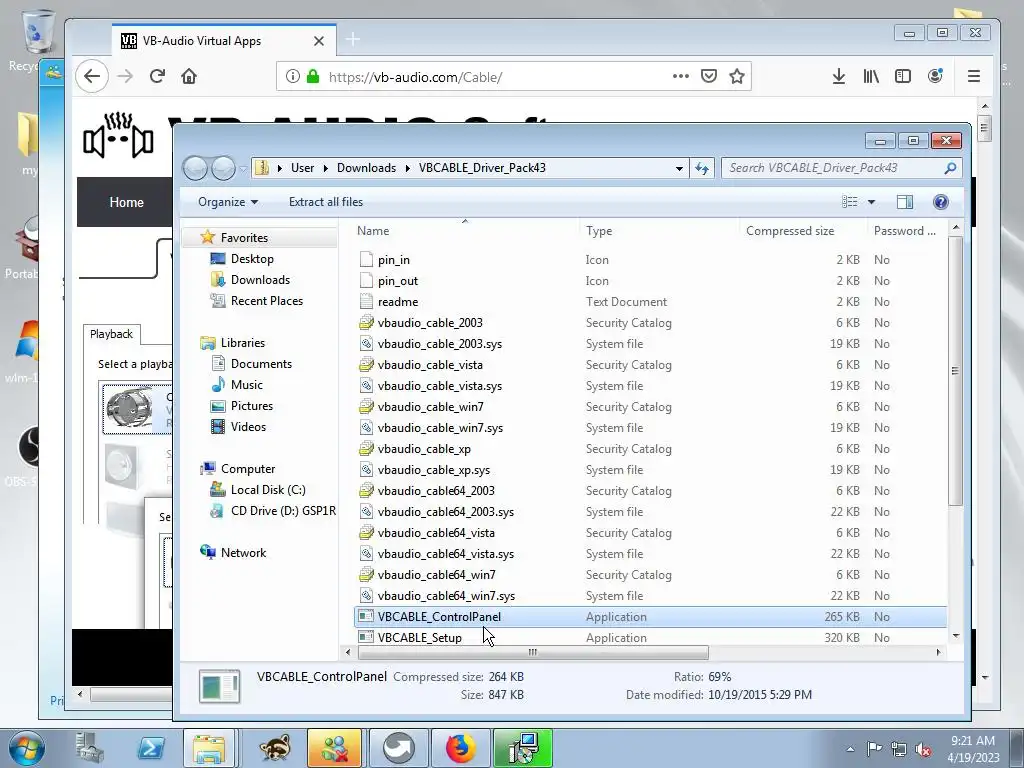Open Windows Start button
Screen dimensions: 1024x768
pos(26,748)
